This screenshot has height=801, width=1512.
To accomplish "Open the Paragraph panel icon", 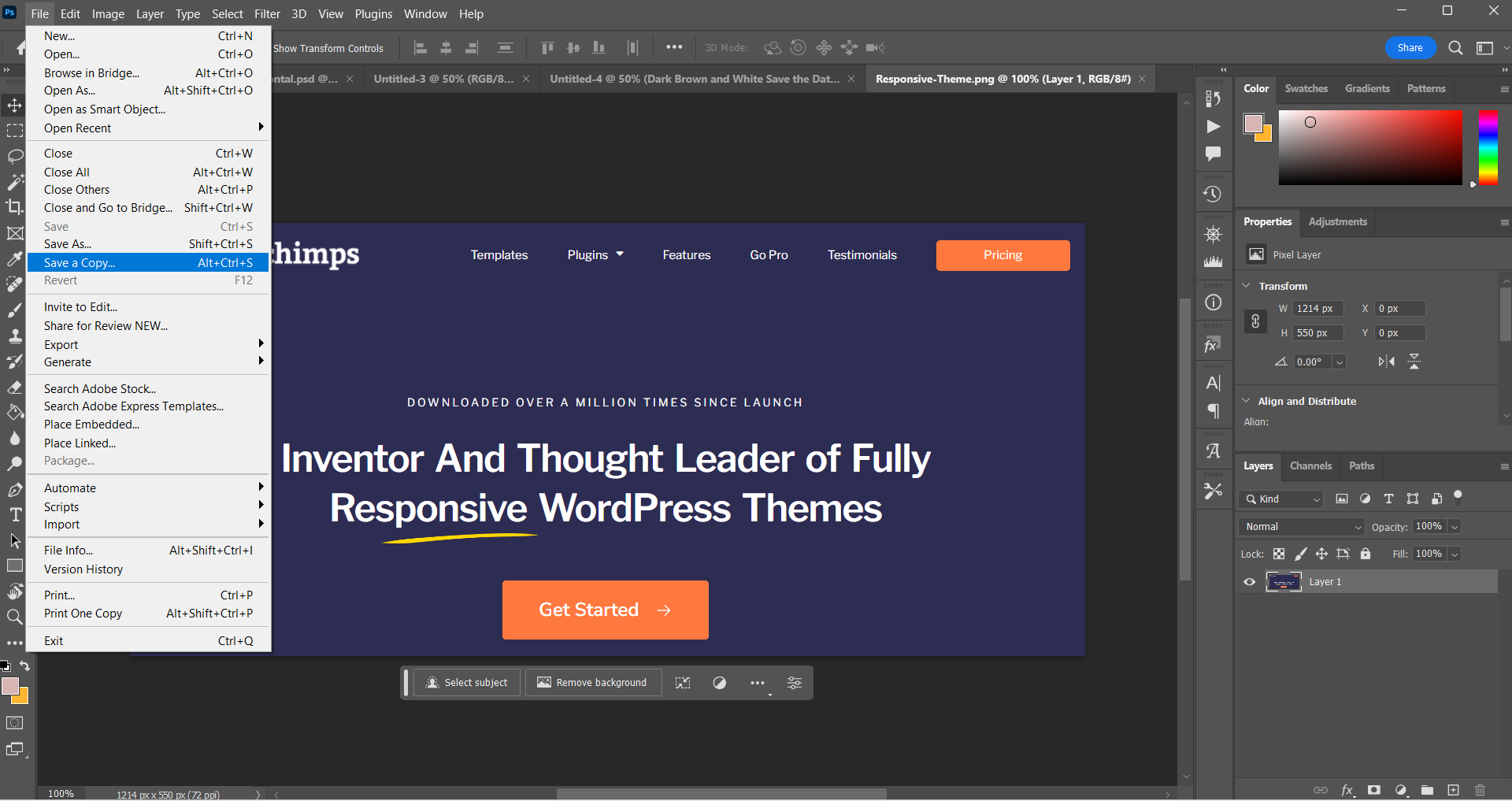I will 1213,411.
